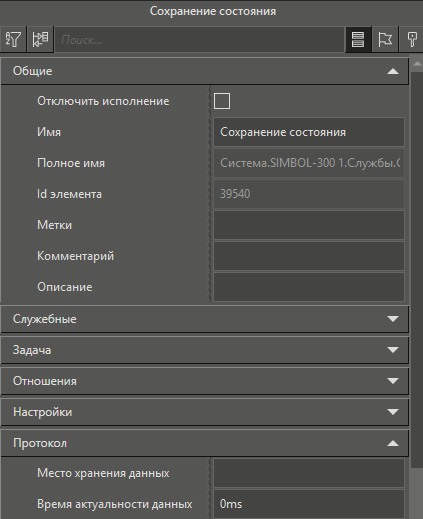Click into the Комментарий field
The height and width of the screenshot is (519, 423).
[x=309, y=256]
